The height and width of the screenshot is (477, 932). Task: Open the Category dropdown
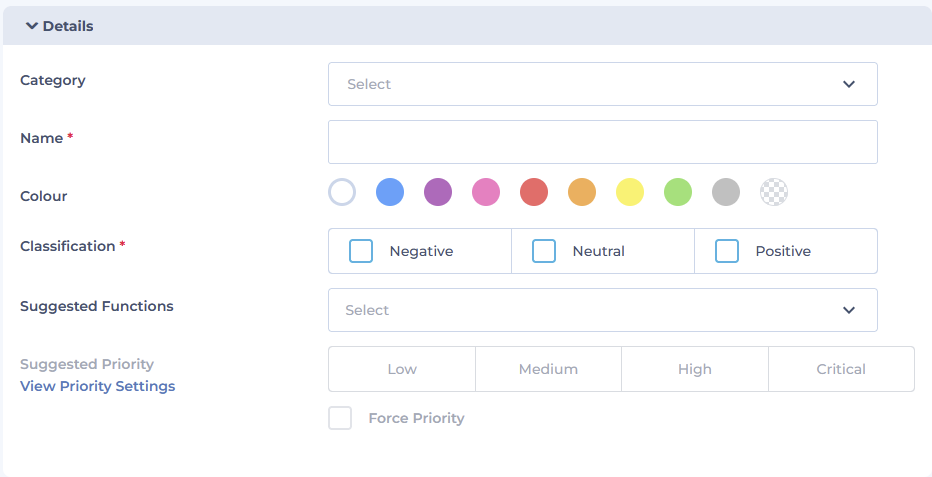point(603,84)
